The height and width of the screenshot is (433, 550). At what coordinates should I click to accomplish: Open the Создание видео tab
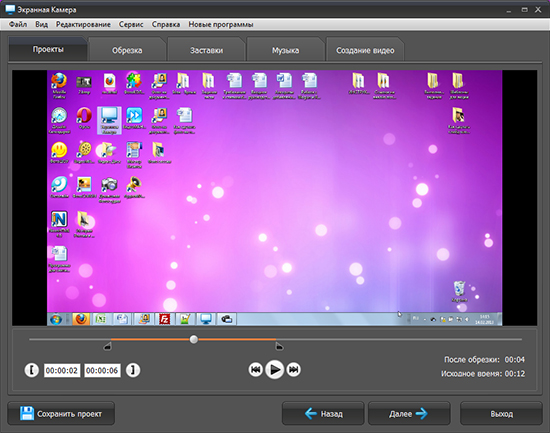click(x=365, y=51)
